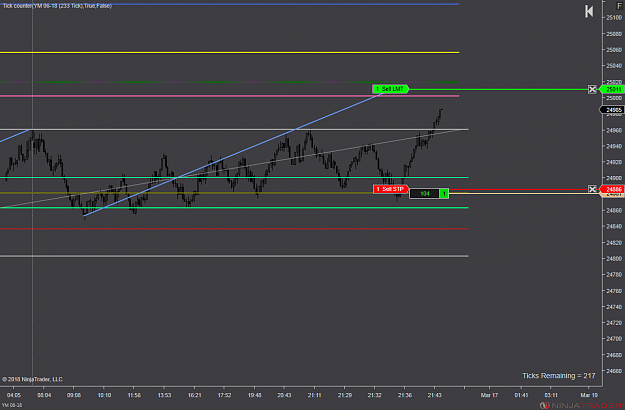Select the steep blue rising trendline
Image resolution: width=625 pixels, height=410 pixels.
[233, 155]
